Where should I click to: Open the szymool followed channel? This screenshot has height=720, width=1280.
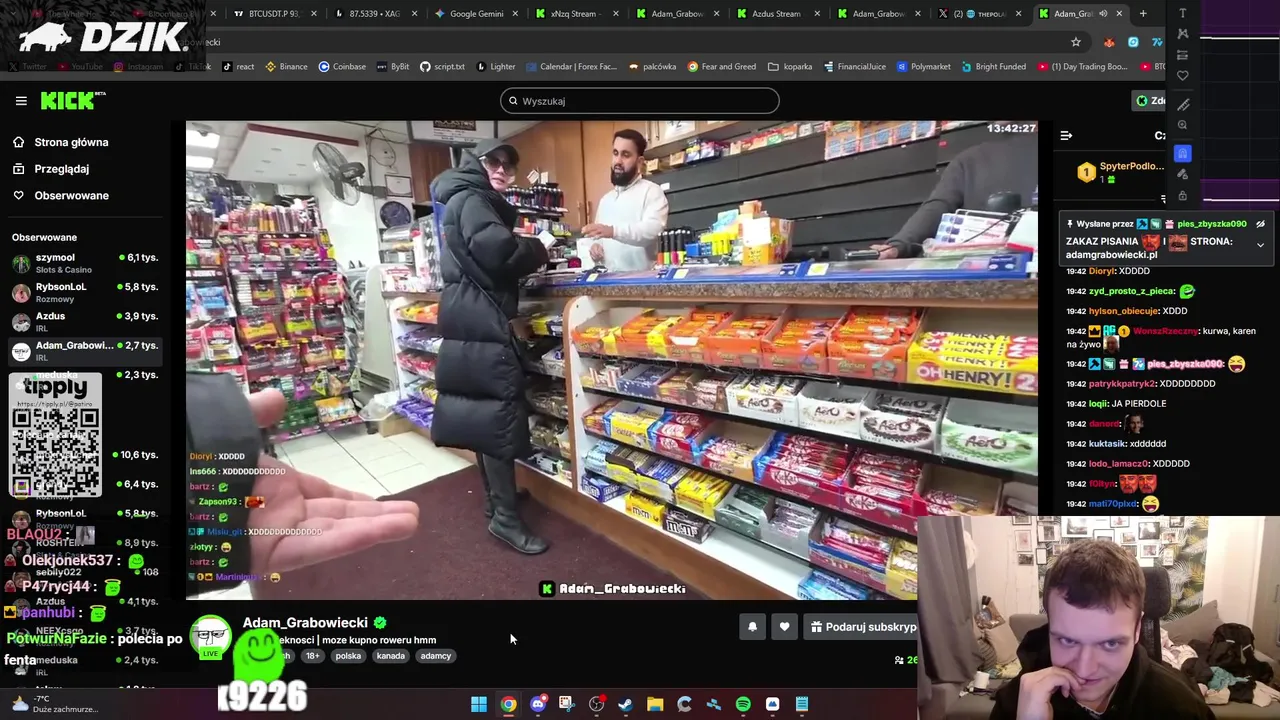[x=85, y=263]
